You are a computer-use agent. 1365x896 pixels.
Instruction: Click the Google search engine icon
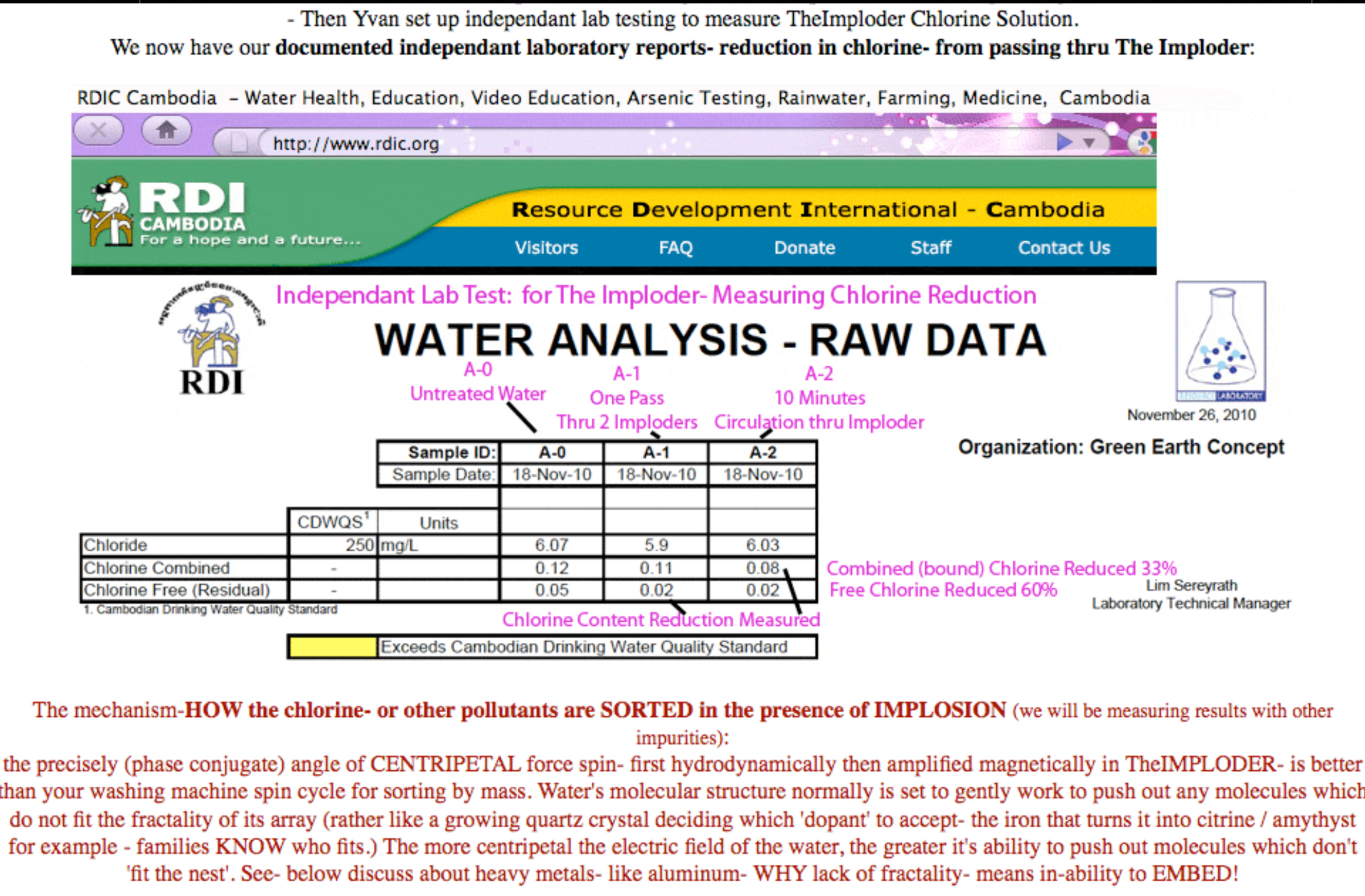(x=1144, y=142)
